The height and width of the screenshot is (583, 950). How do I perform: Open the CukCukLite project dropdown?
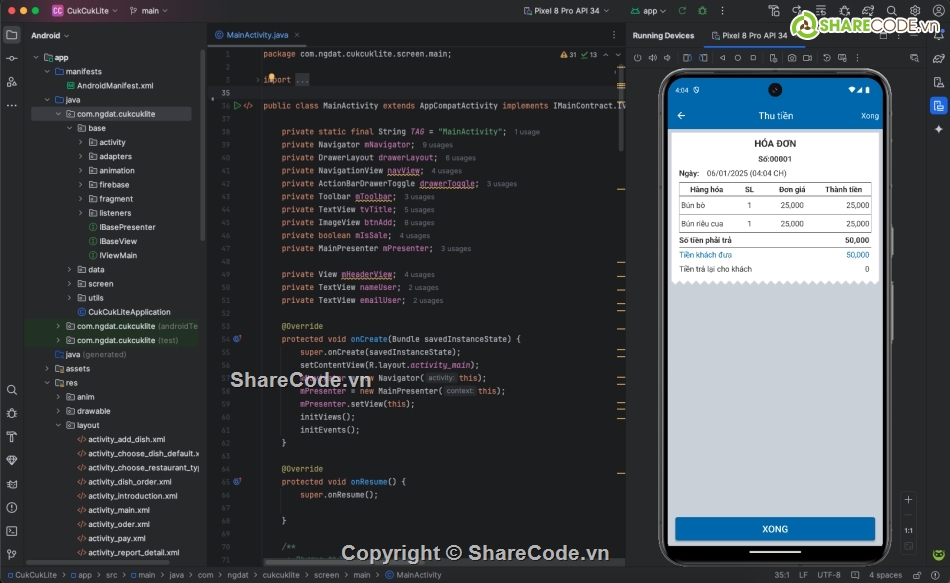(84, 11)
